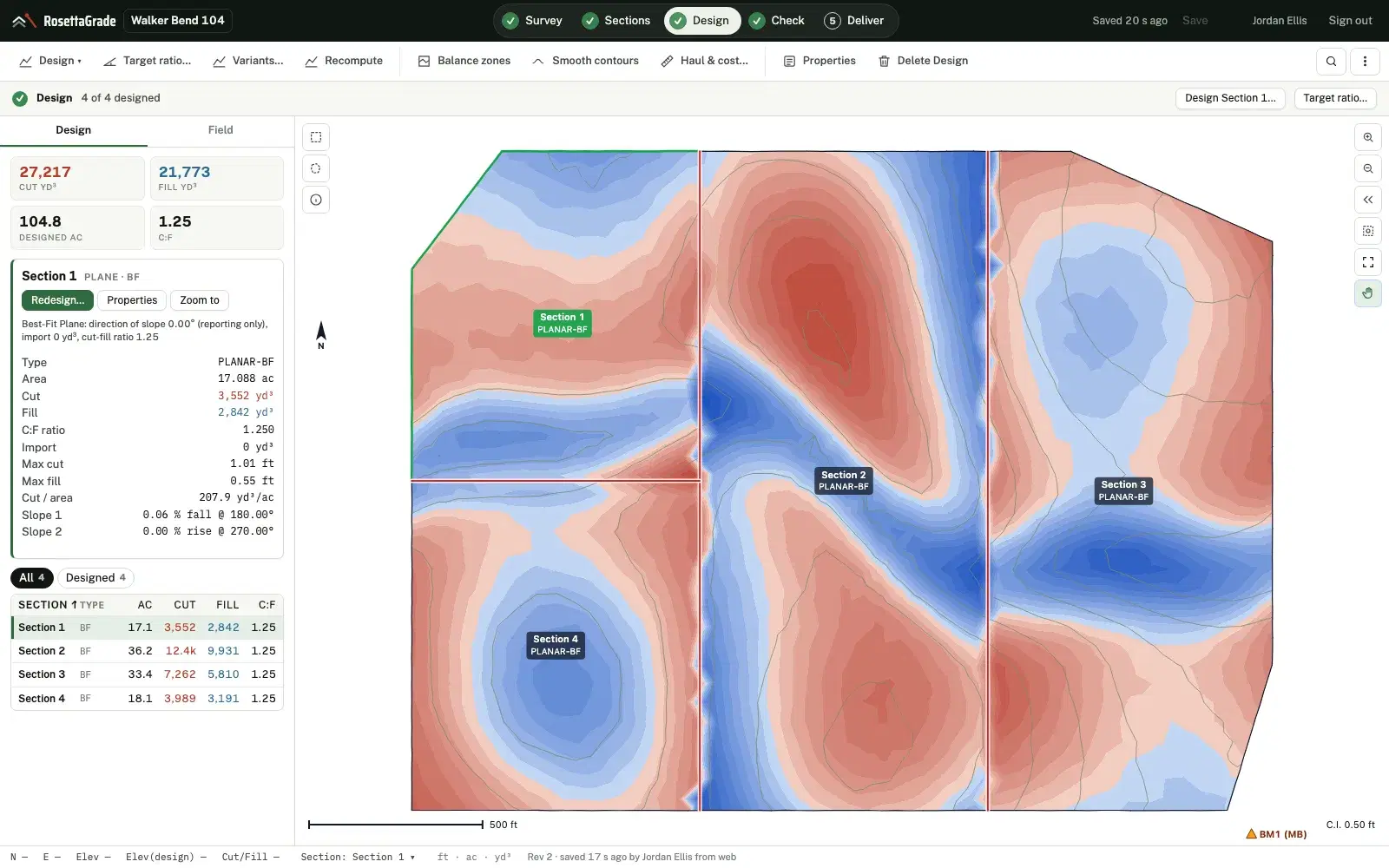The image size is (1389, 868).
Task: Filter list to Designed 4 sections
Action: 95,578
